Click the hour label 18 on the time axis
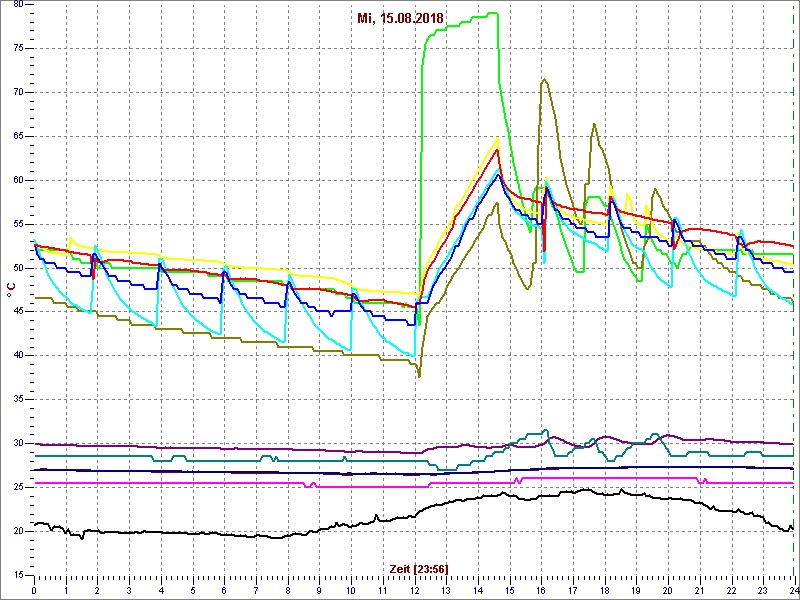This screenshot has width=800, height=600. tap(605, 591)
